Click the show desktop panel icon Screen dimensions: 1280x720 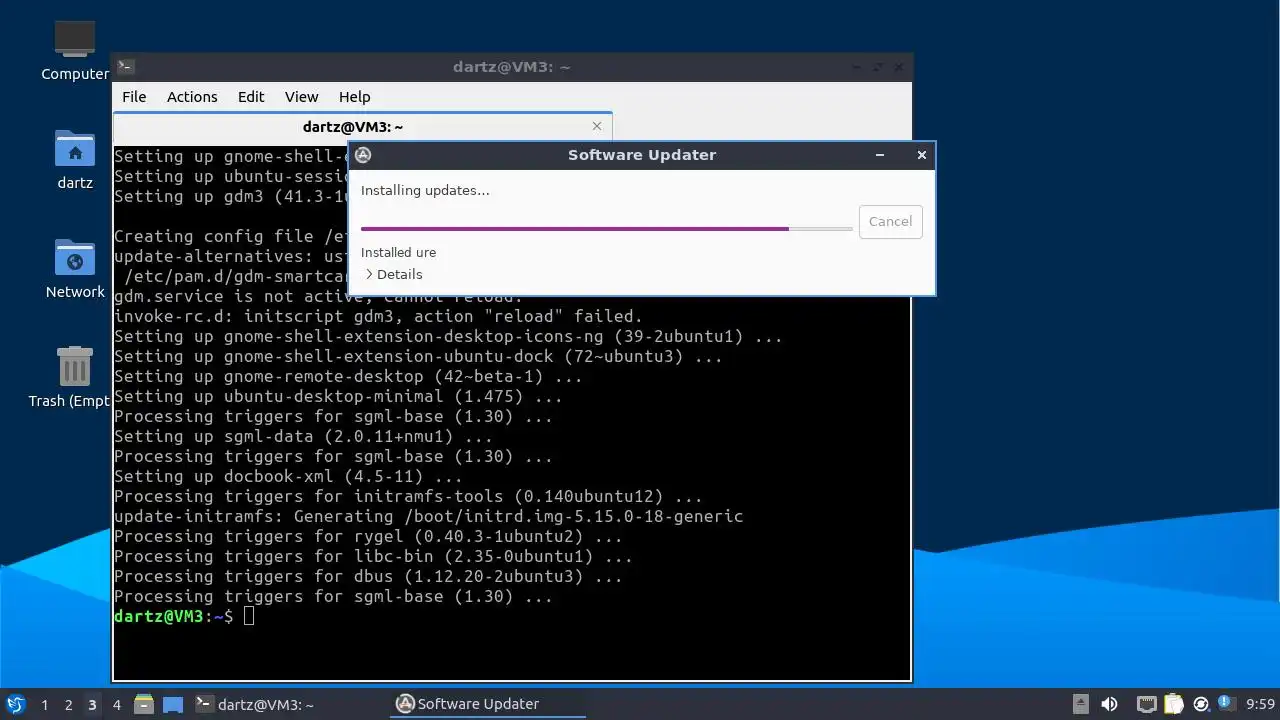click(173, 704)
